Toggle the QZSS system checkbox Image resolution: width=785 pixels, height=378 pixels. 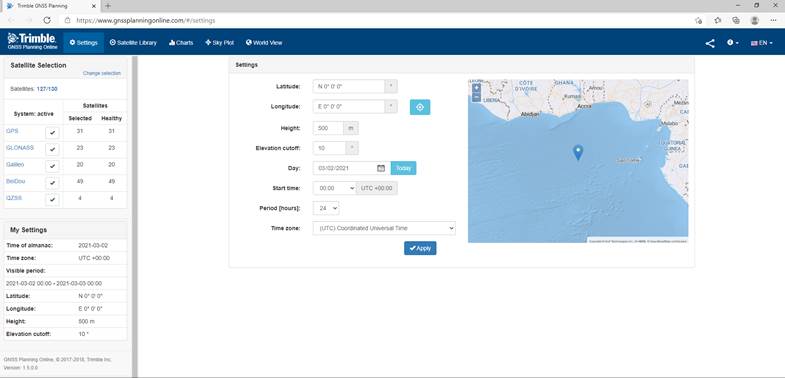[x=52, y=200]
